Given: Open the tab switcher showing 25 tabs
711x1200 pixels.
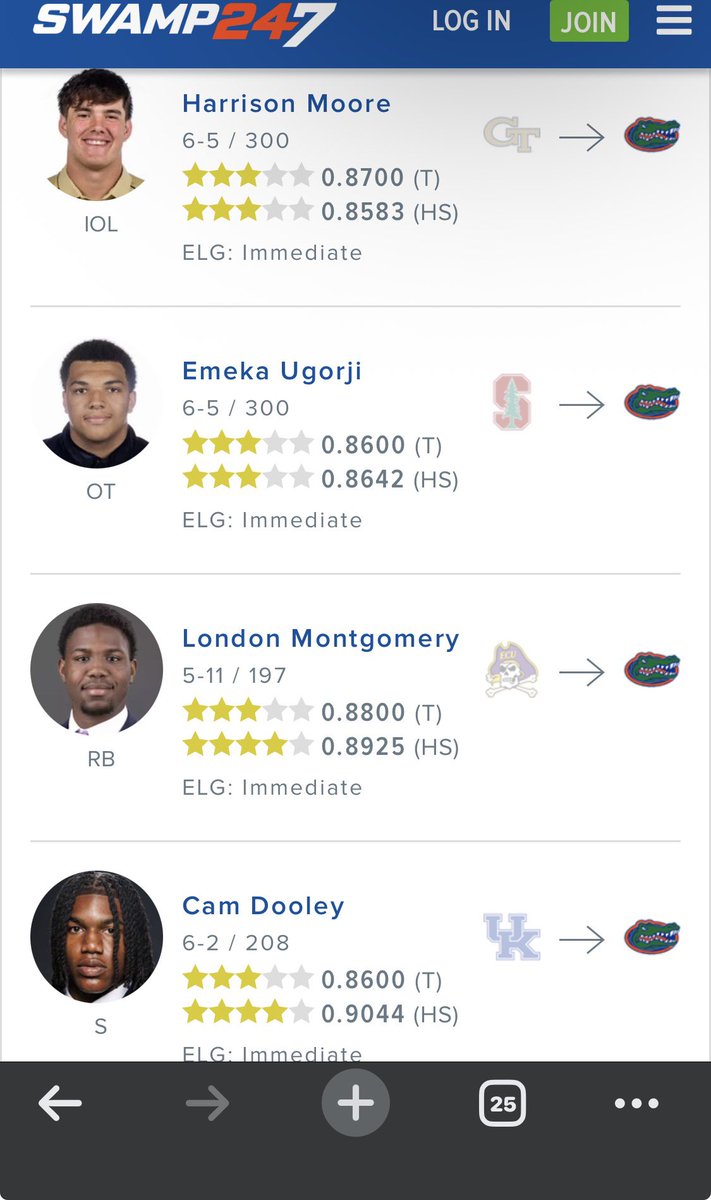Looking at the screenshot, I should click(x=503, y=1103).
